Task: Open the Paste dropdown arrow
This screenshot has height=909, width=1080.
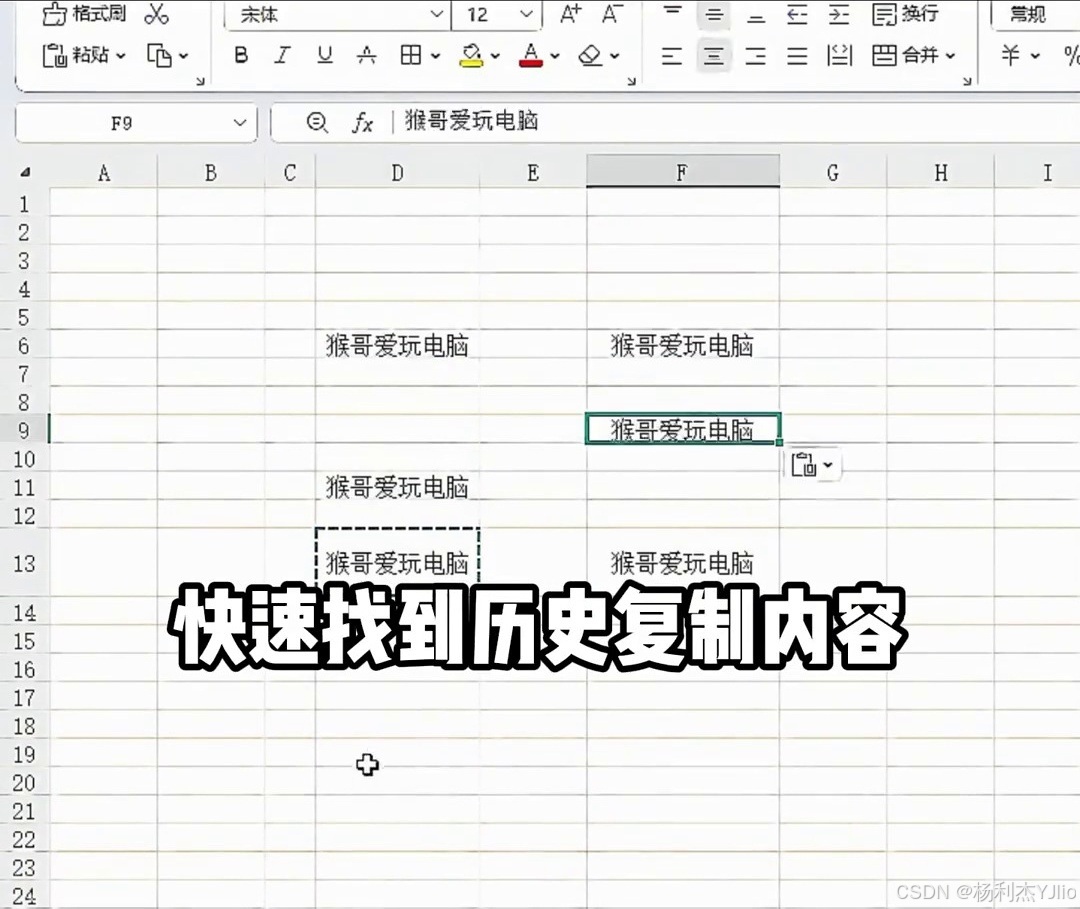Action: [x=121, y=56]
